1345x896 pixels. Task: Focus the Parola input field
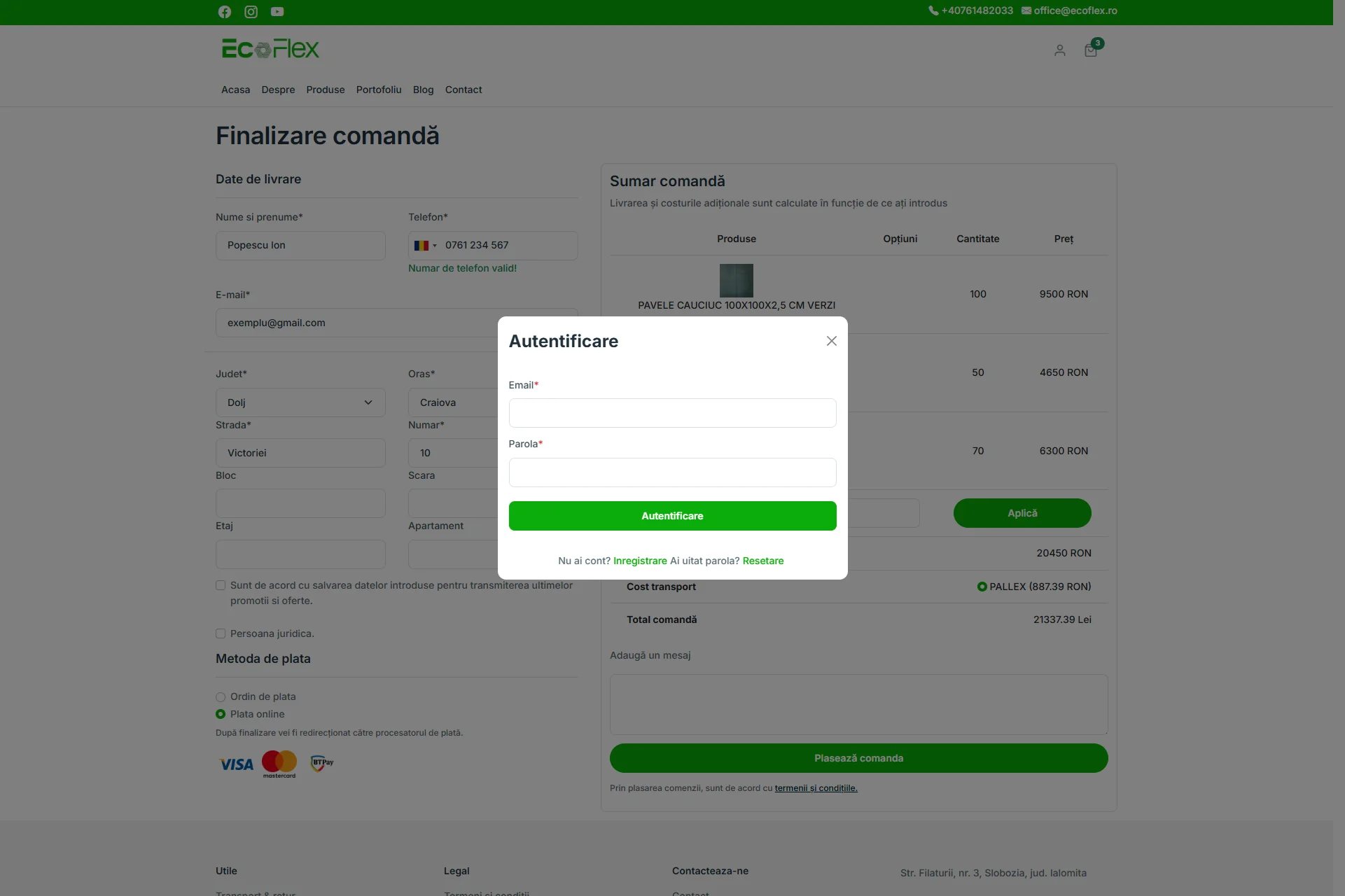(x=673, y=472)
